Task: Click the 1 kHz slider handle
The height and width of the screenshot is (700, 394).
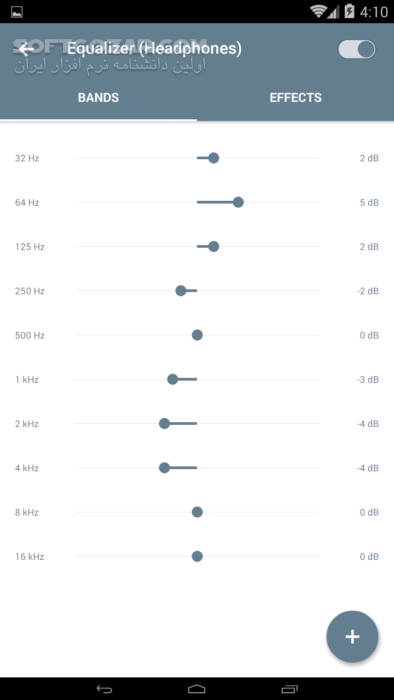Action: tap(172, 379)
